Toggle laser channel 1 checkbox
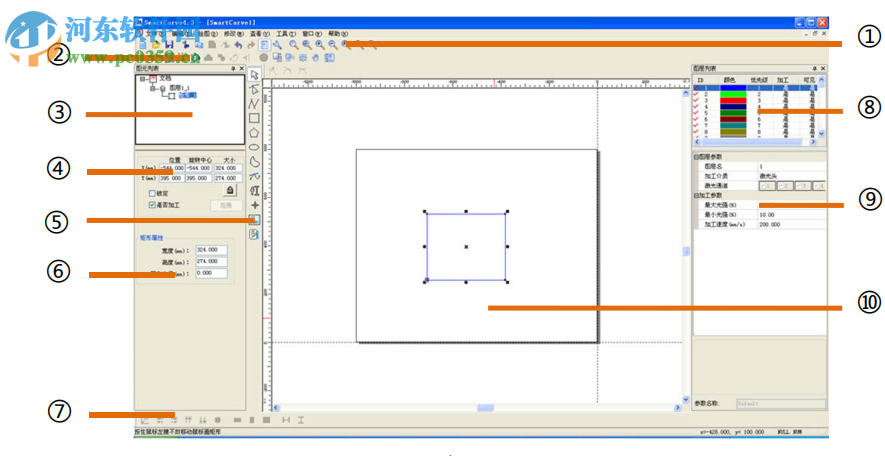The width and height of the screenshot is (885, 456). click(767, 186)
